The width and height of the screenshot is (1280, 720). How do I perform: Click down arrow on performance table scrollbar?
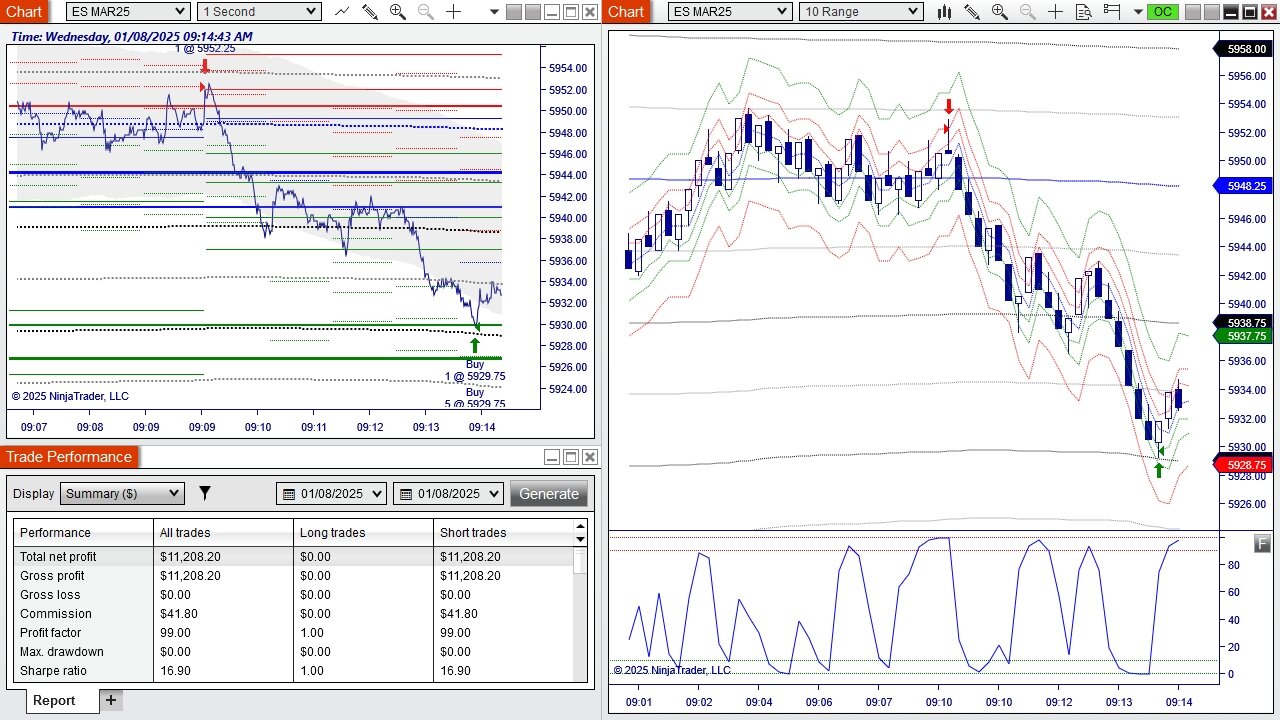(580, 539)
